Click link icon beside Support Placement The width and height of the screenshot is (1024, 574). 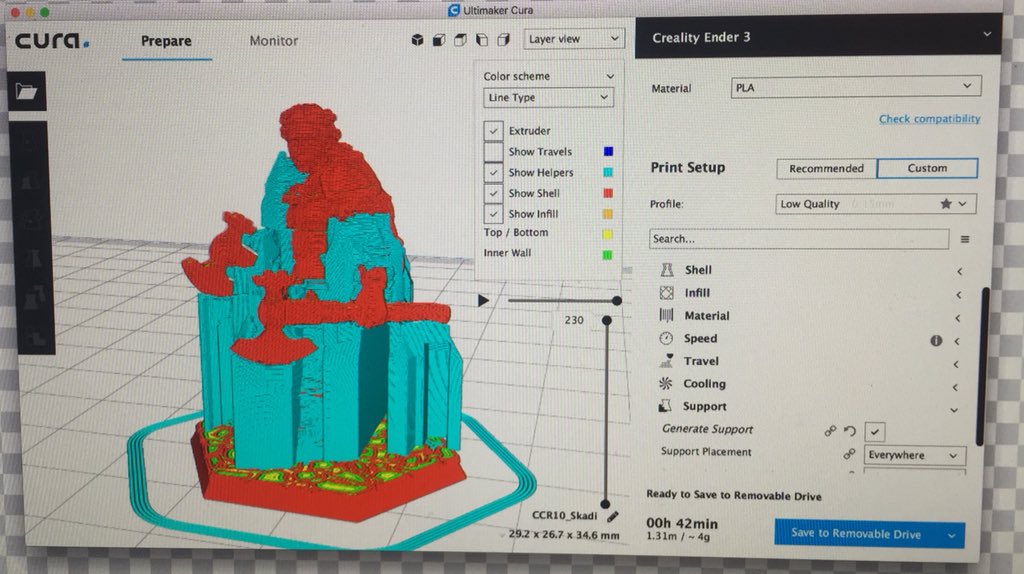click(x=849, y=453)
